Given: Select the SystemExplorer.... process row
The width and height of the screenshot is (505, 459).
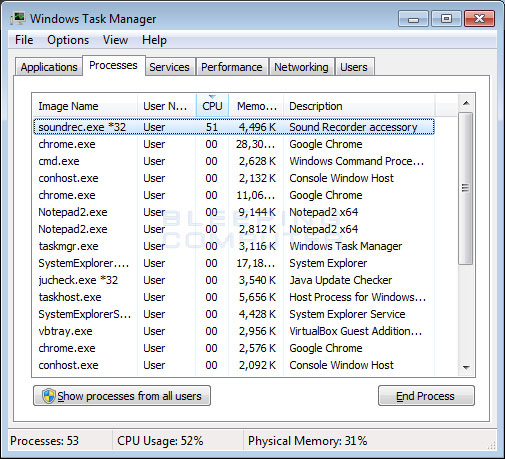Looking at the screenshot, I should 234,263.
